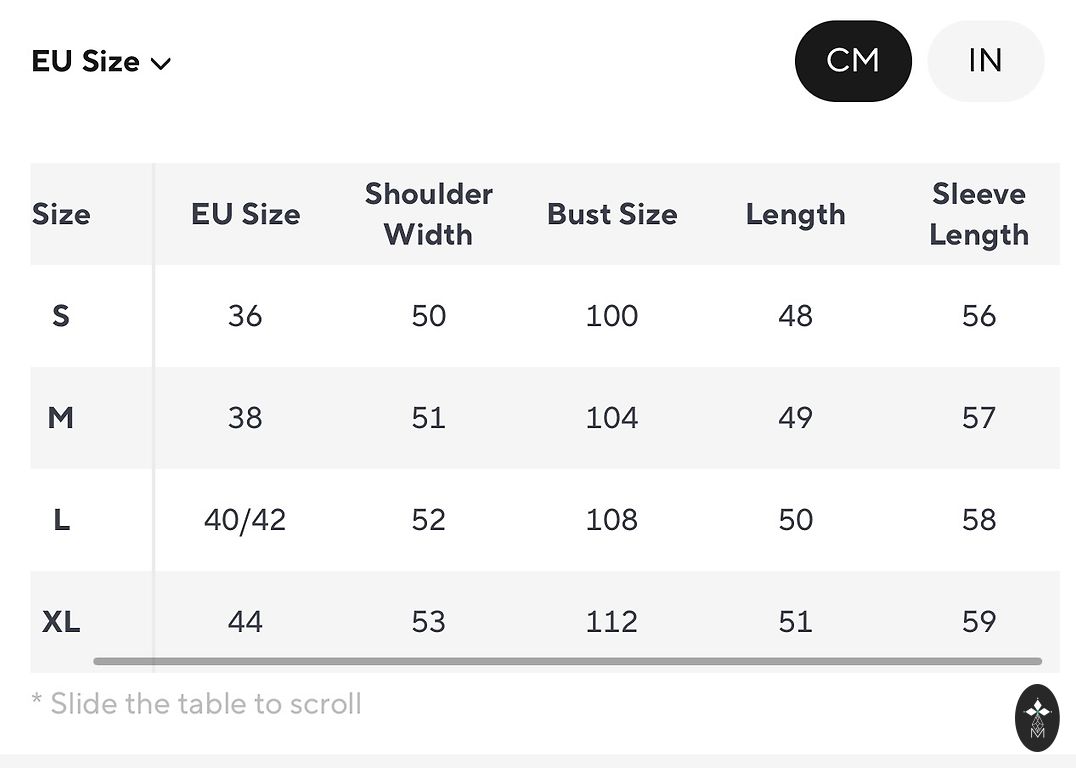Click the horizontal table scrollbar
1076x768 pixels.
567,661
